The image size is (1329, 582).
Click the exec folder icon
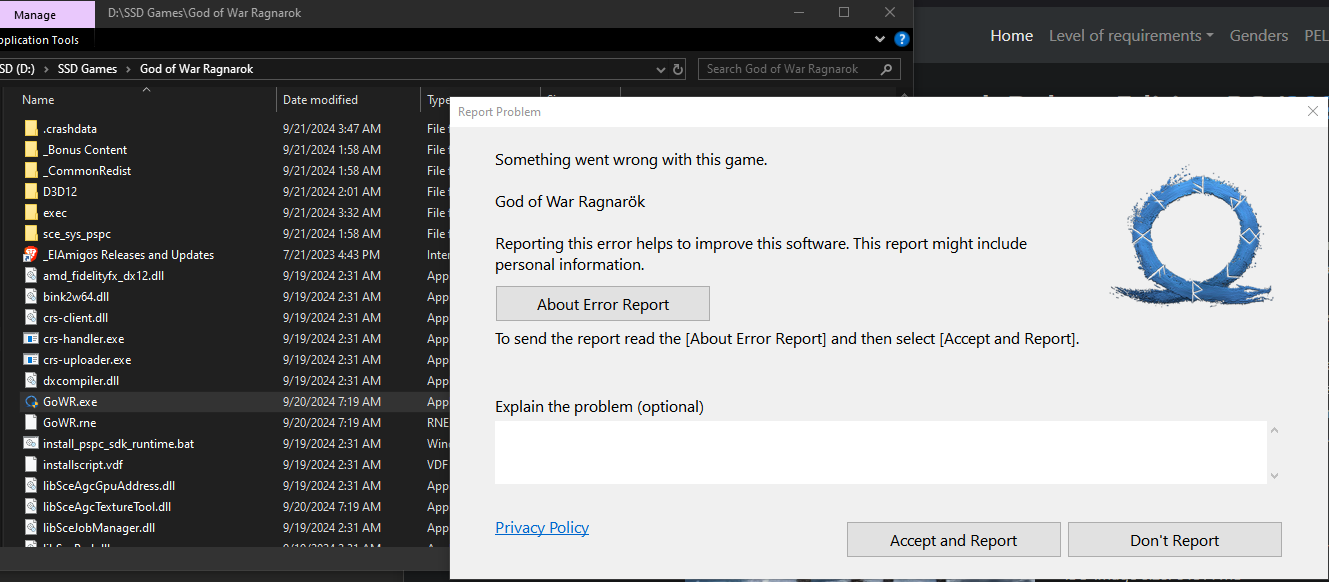tap(30, 213)
